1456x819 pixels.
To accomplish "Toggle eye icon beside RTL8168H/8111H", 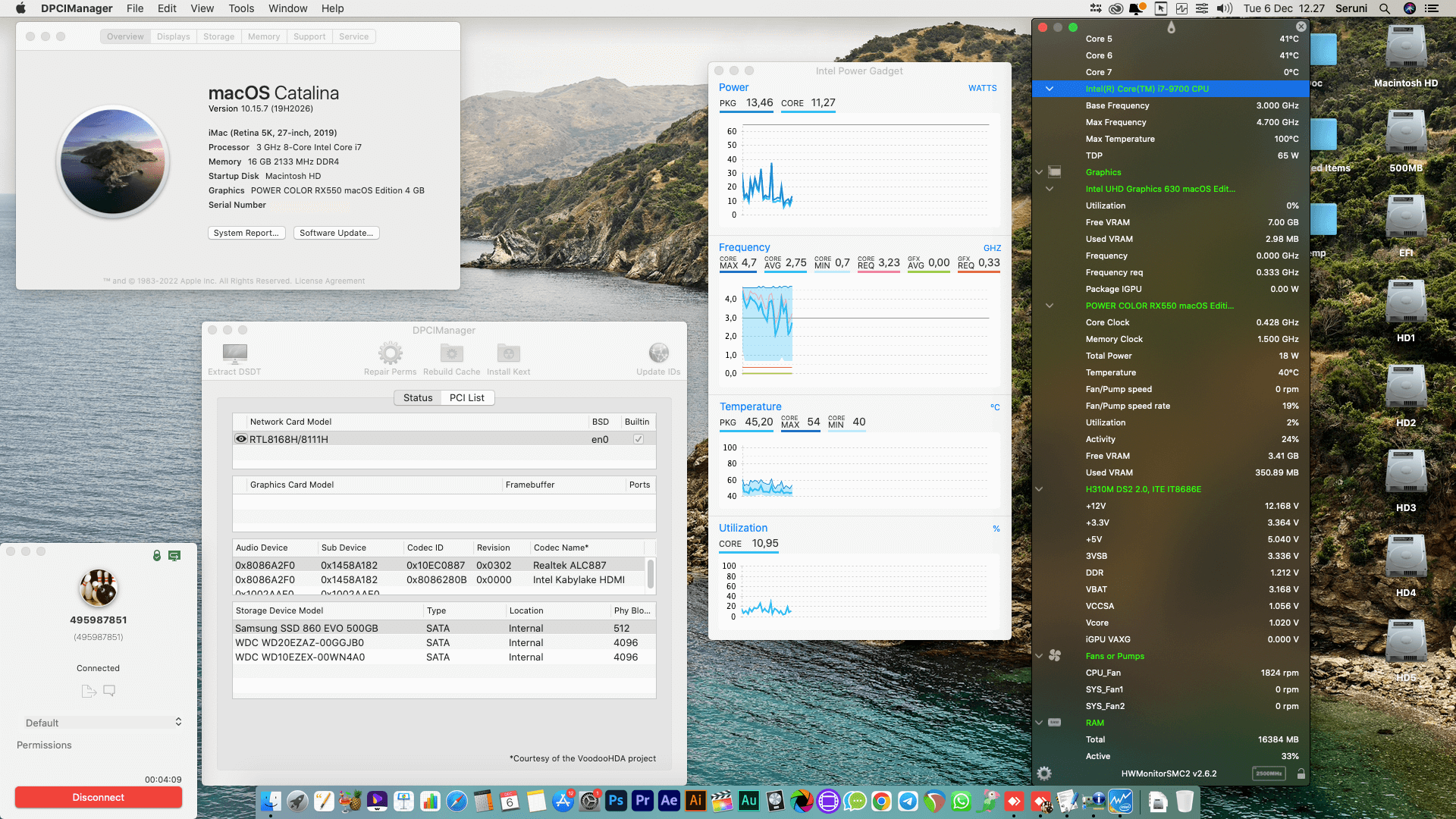I will 241,439.
